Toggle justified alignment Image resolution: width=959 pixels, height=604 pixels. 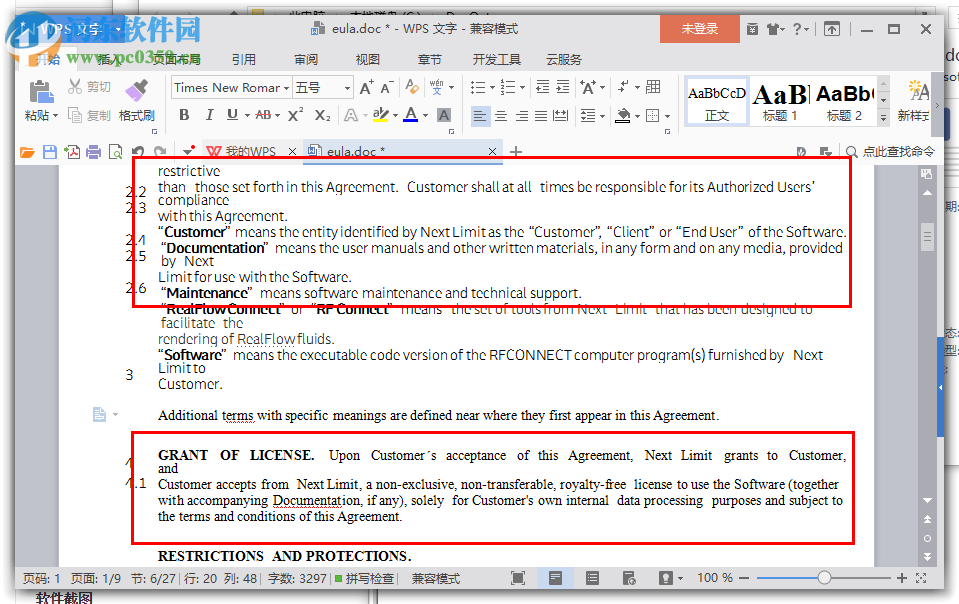pyautogui.click(x=539, y=114)
